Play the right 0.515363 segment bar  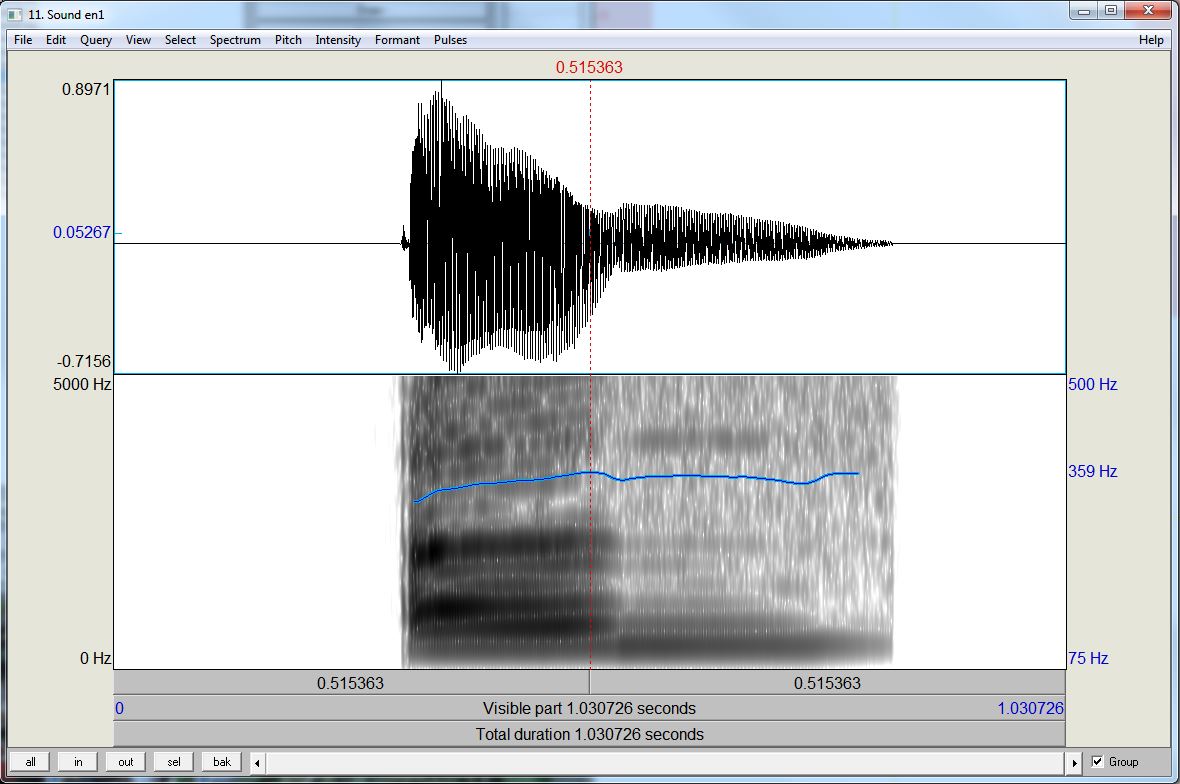[827, 683]
